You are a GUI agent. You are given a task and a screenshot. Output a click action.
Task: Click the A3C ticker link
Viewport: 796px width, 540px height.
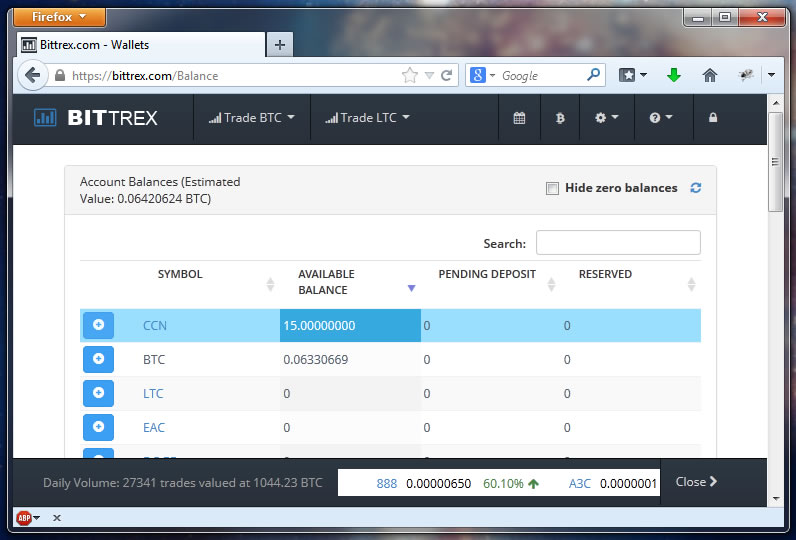coord(580,483)
